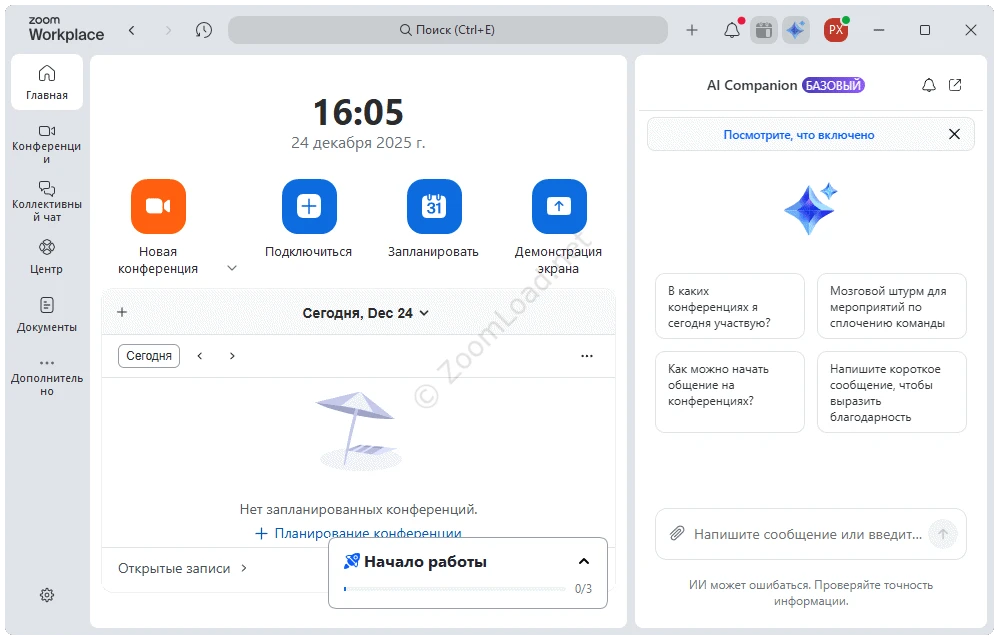Open the Запланировать calendar icon

tap(434, 206)
